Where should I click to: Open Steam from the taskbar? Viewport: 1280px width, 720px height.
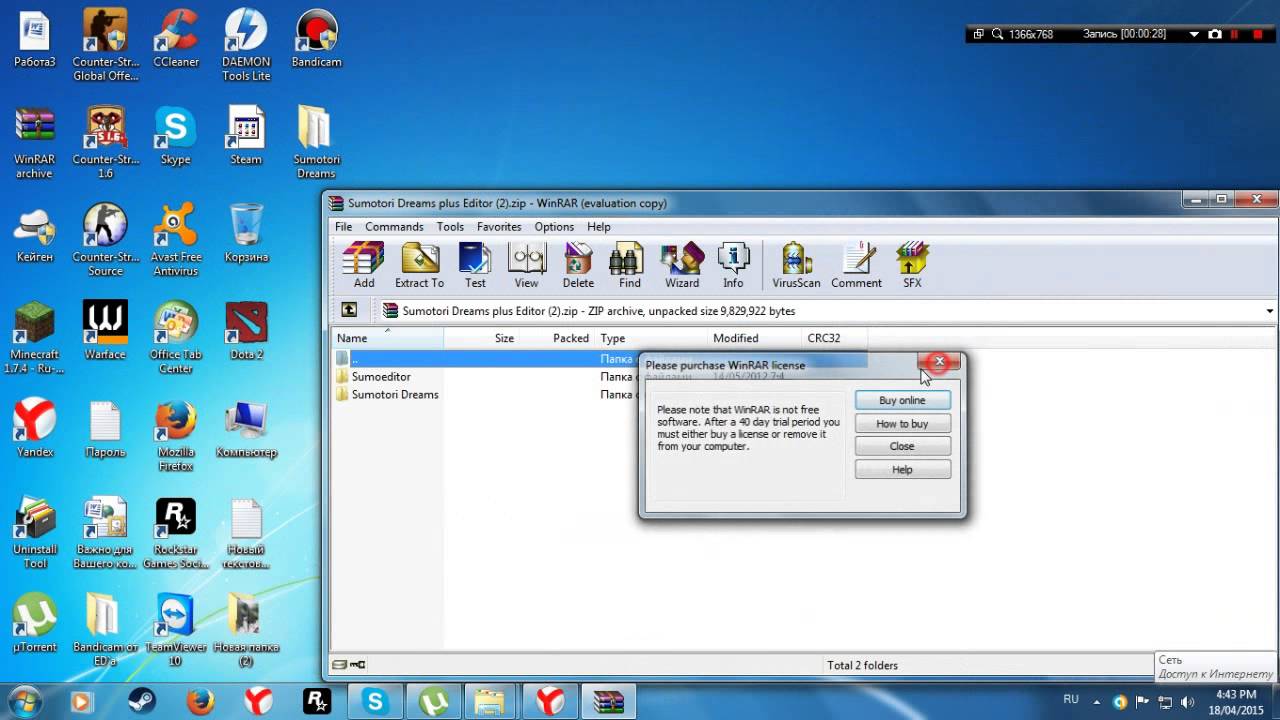click(142, 702)
